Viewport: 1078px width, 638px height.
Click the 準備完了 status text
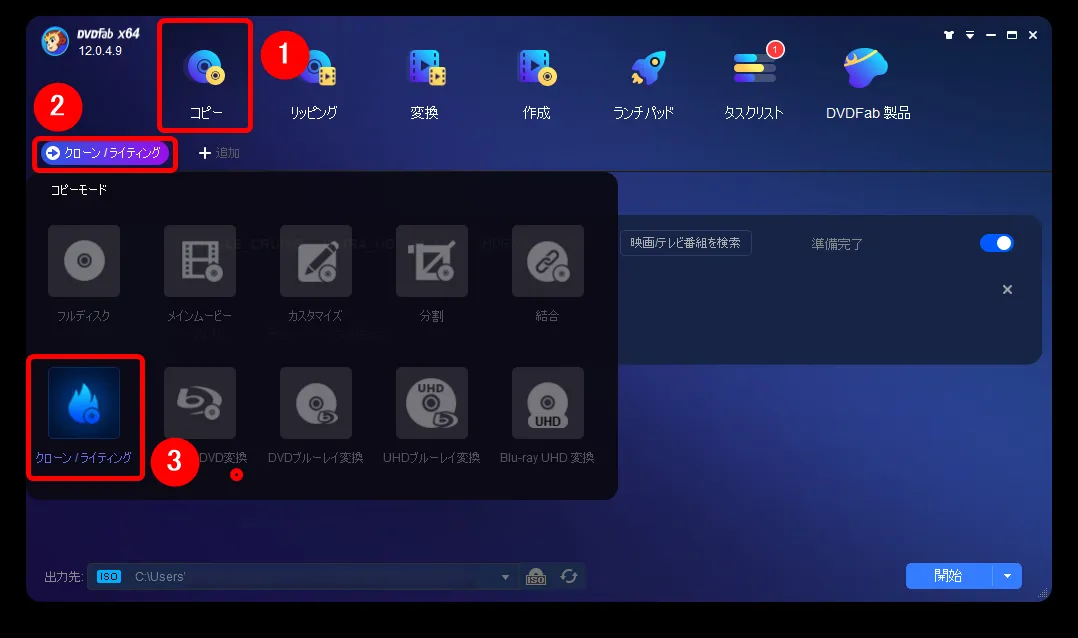837,243
